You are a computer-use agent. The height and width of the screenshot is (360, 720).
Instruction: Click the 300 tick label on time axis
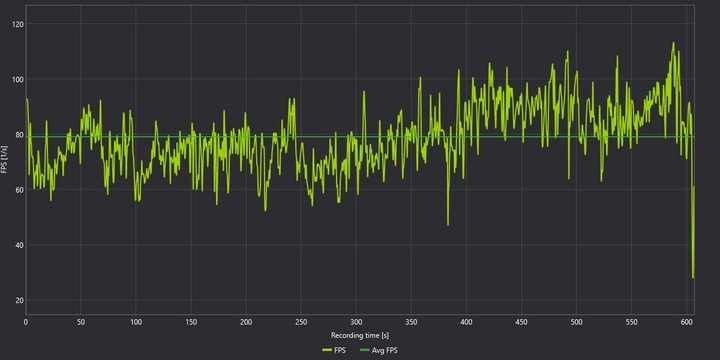[x=356, y=322]
